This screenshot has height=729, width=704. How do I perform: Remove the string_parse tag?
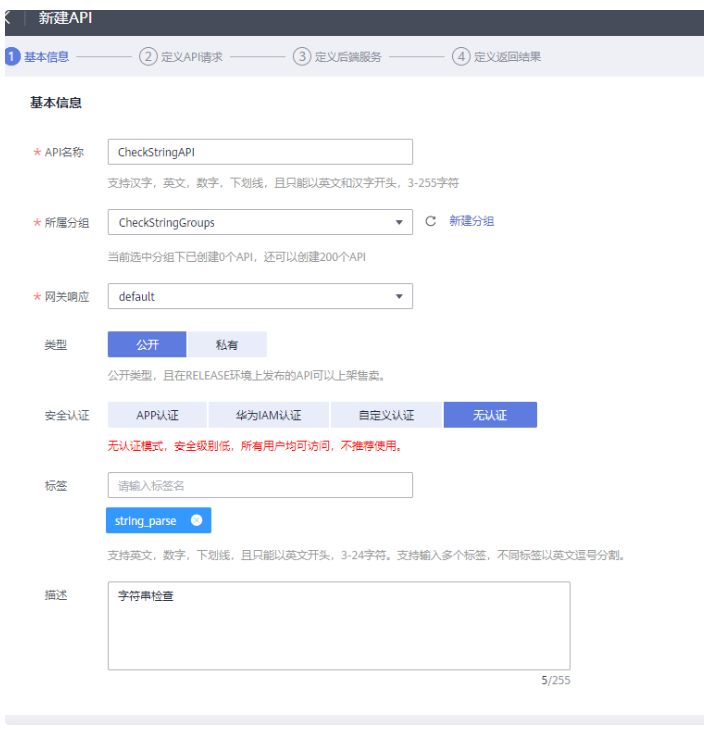tap(197, 520)
